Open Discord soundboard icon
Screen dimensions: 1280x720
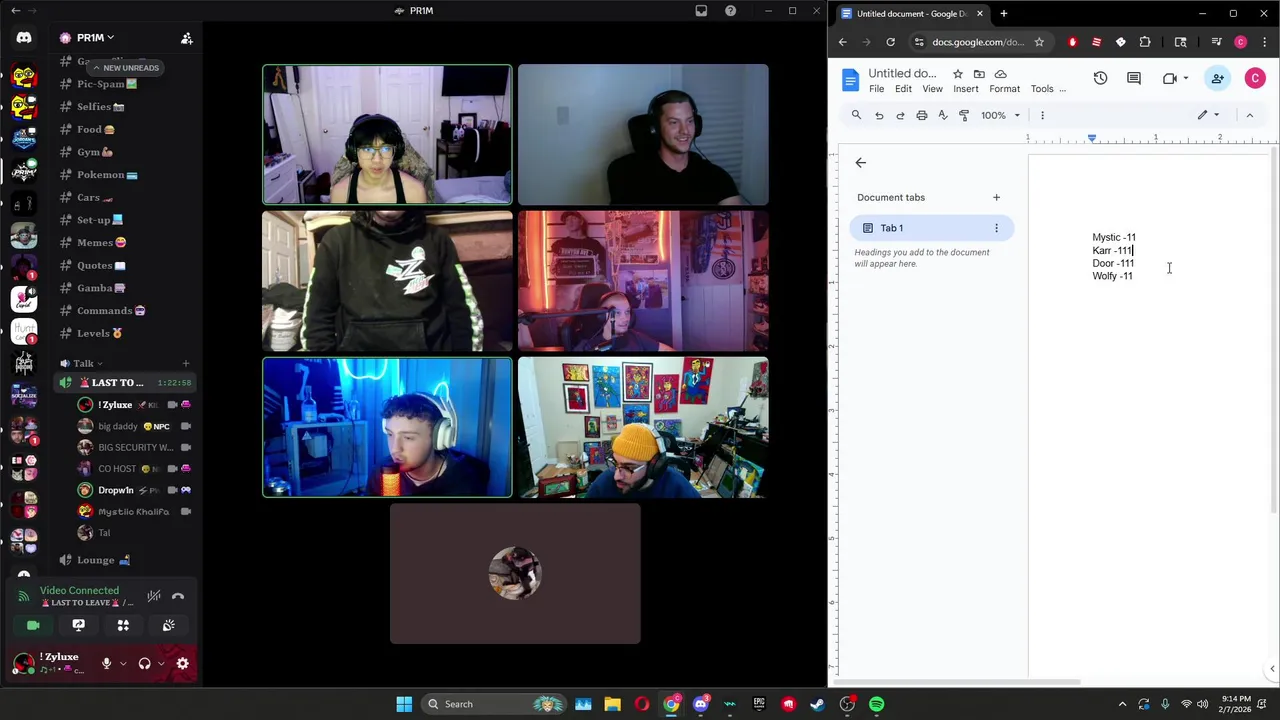coord(168,625)
